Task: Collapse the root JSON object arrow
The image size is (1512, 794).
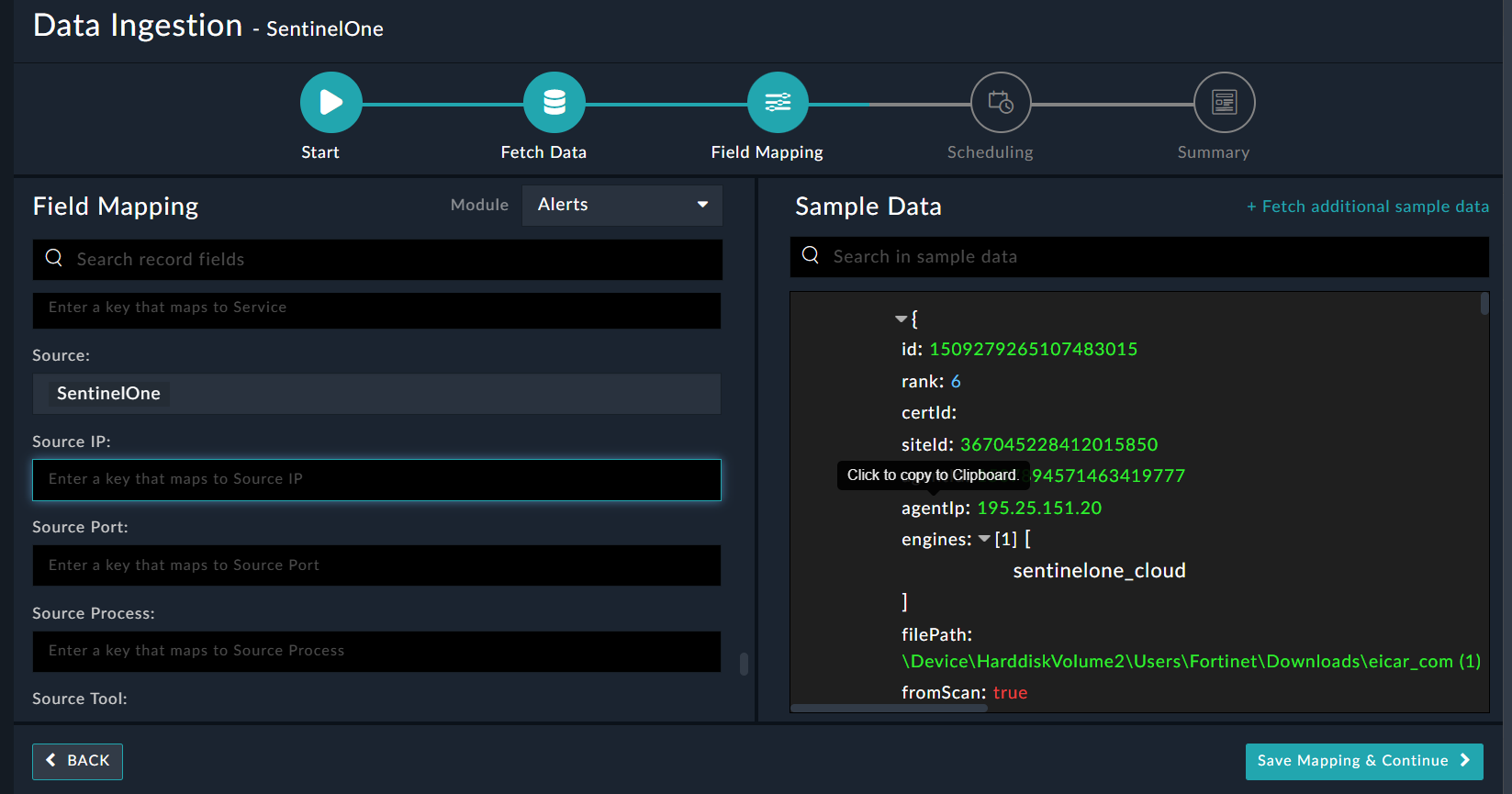Action: [901, 319]
